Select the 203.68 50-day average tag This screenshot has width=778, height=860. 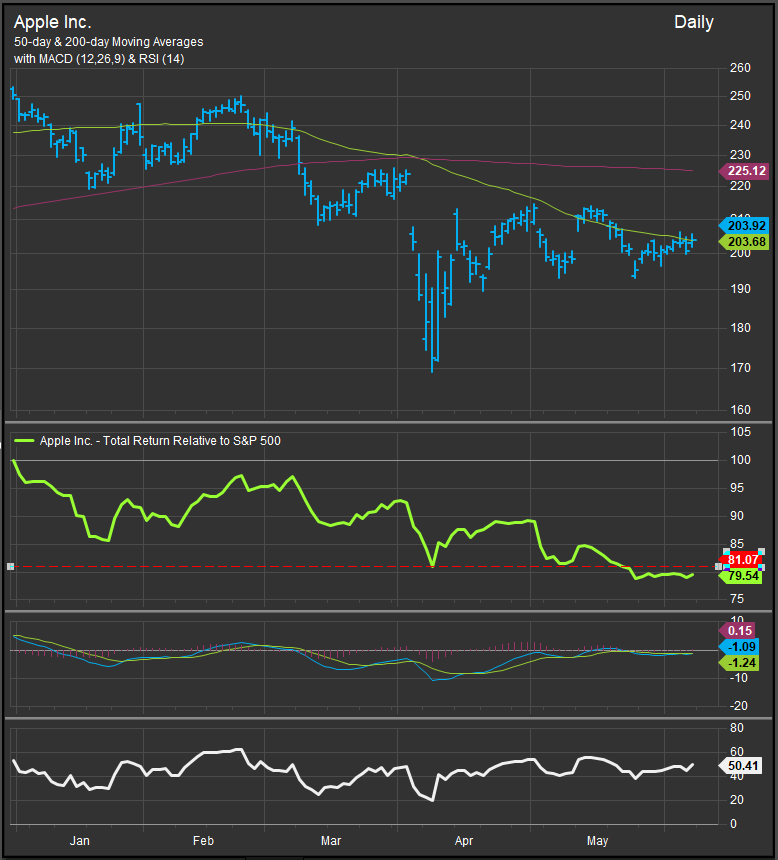tap(744, 241)
